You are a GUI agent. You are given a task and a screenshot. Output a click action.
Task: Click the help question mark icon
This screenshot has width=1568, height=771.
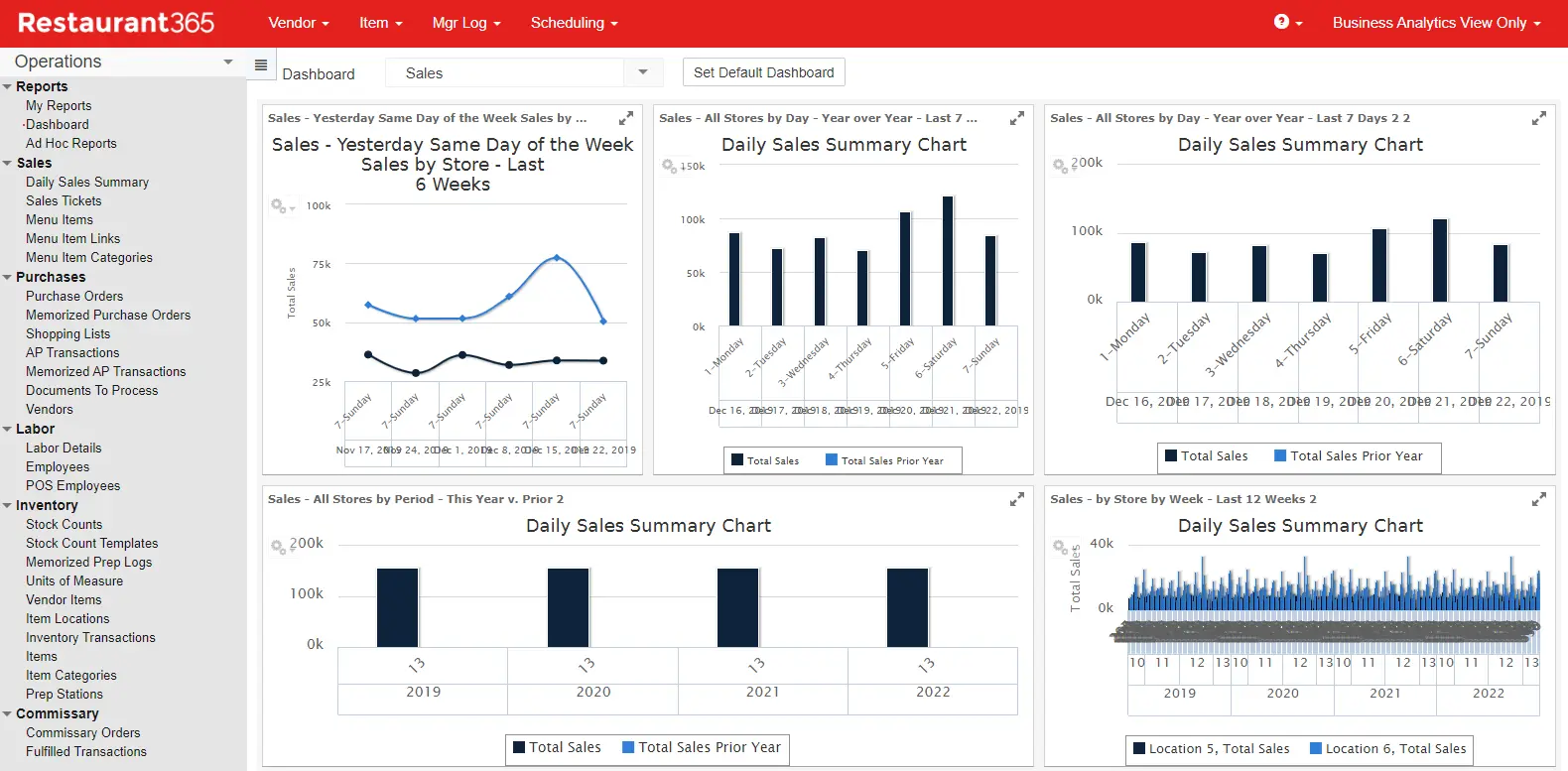1281,22
